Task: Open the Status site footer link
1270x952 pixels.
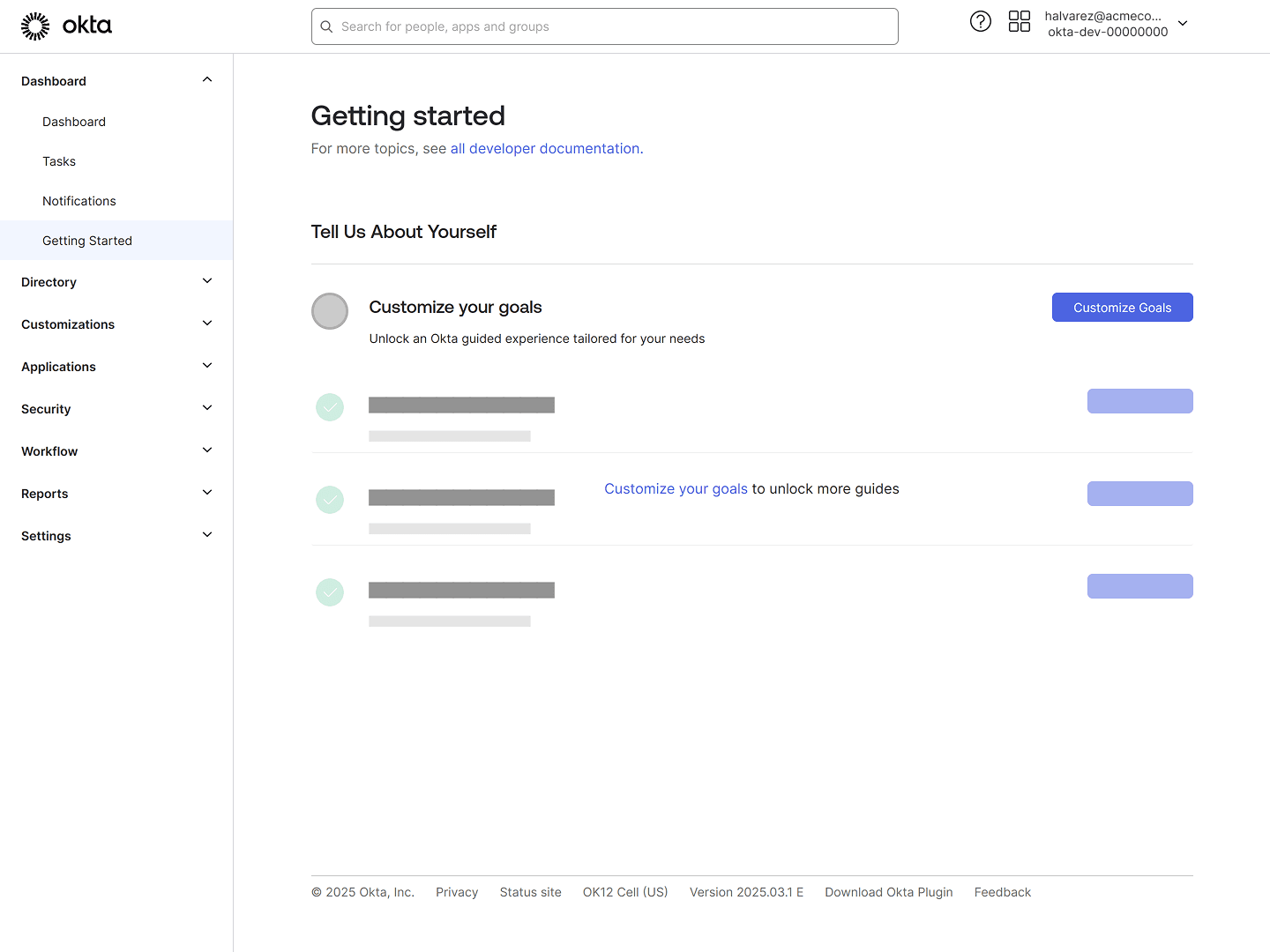Action: tap(530, 892)
